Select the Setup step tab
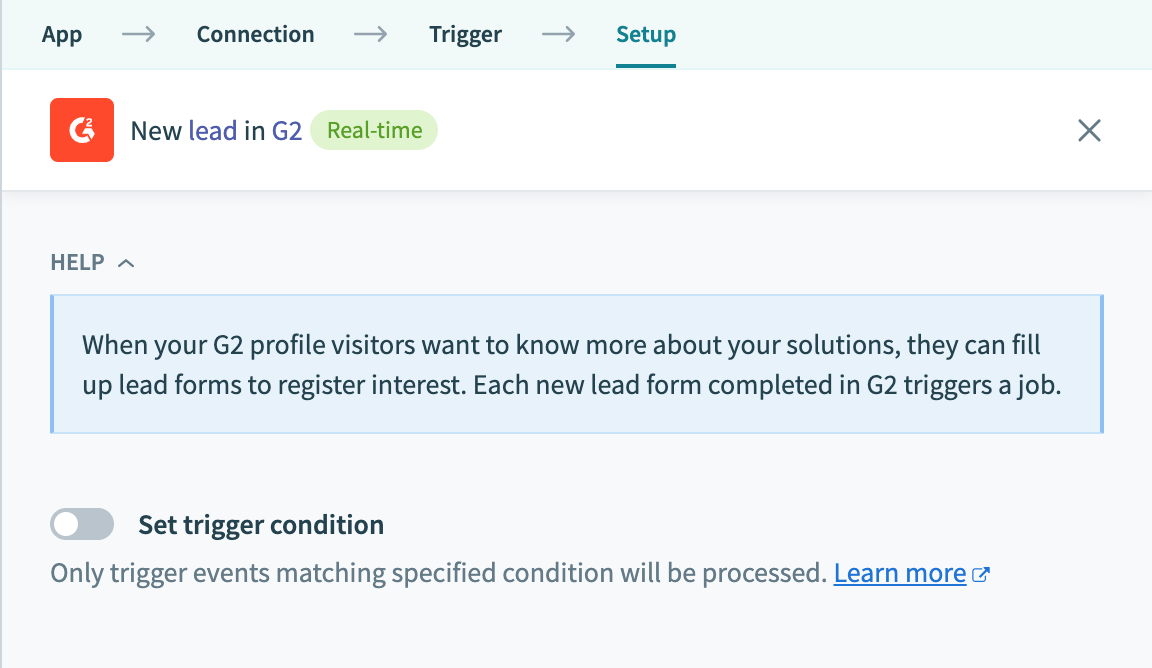1152x668 pixels. pos(645,35)
